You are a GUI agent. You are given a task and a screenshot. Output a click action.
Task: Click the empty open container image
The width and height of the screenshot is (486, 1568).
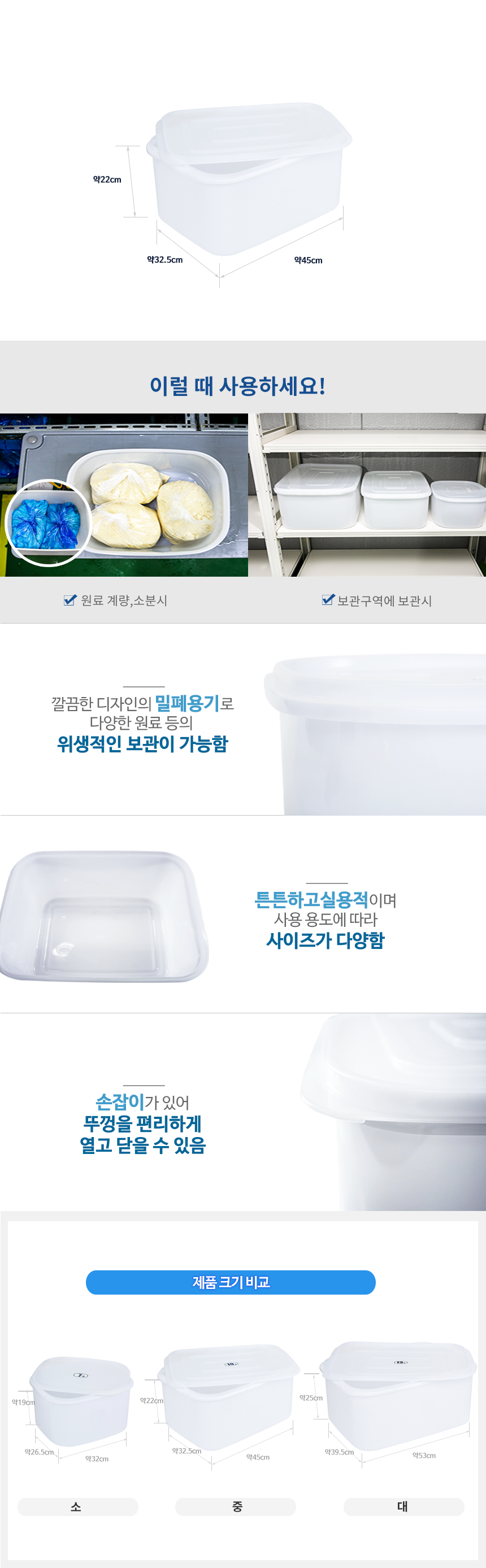104,916
